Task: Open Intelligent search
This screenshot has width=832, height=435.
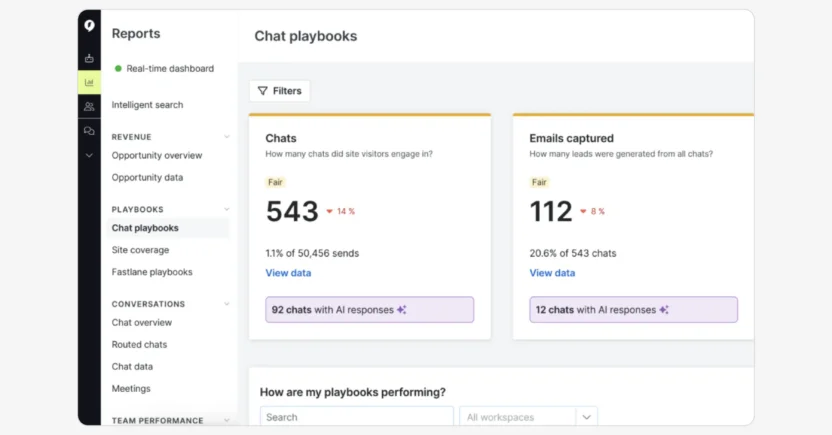Action: (x=147, y=105)
